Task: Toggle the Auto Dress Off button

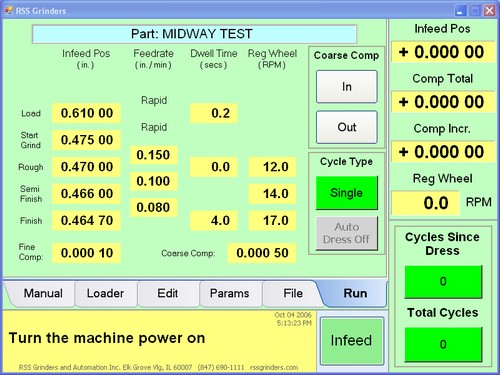Action: coord(347,233)
